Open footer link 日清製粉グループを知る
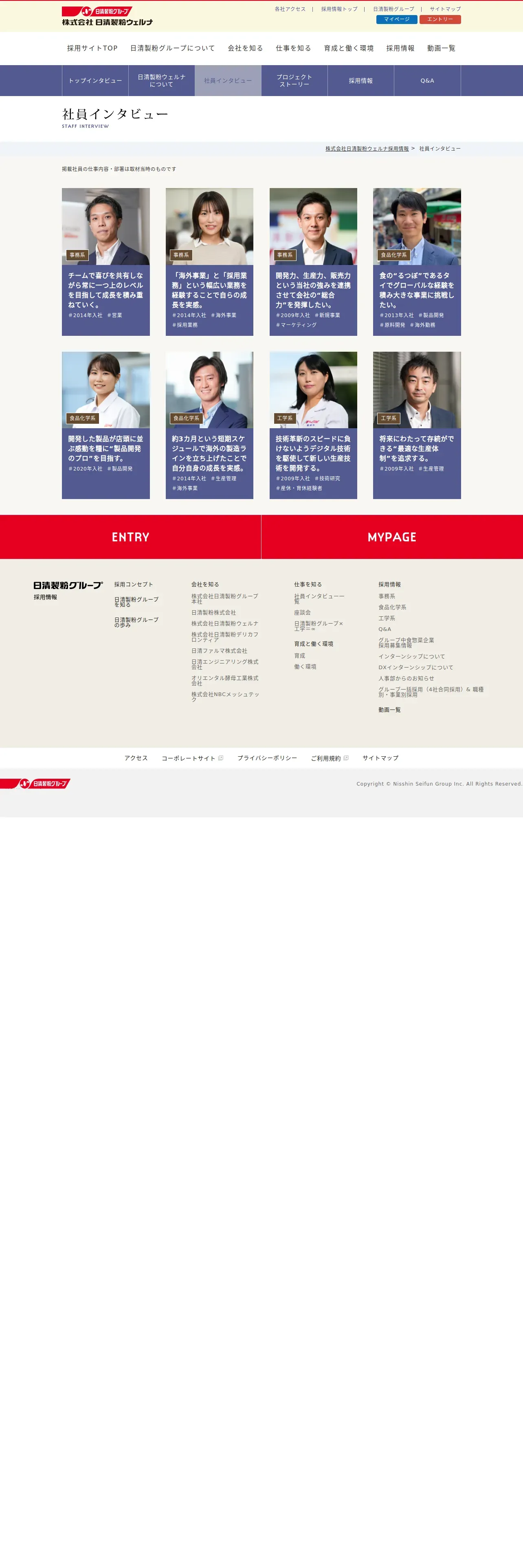Viewport: 523px width, 1568px height. tap(136, 602)
